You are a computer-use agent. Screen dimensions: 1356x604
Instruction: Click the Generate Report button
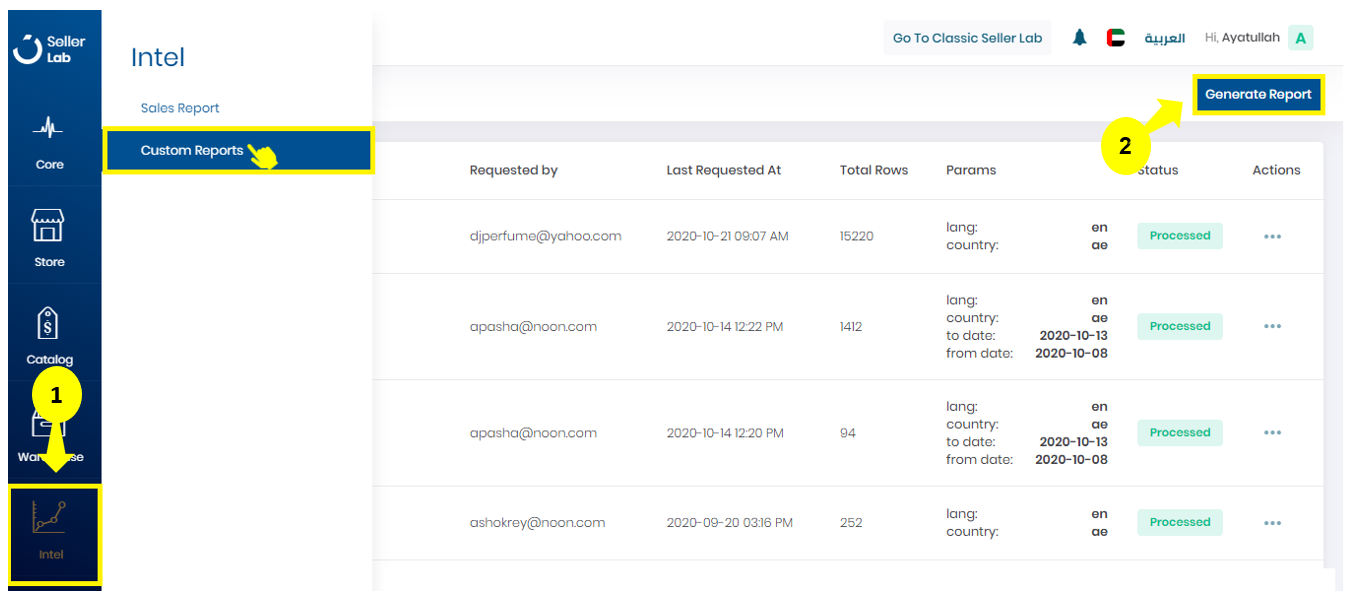click(x=1258, y=95)
